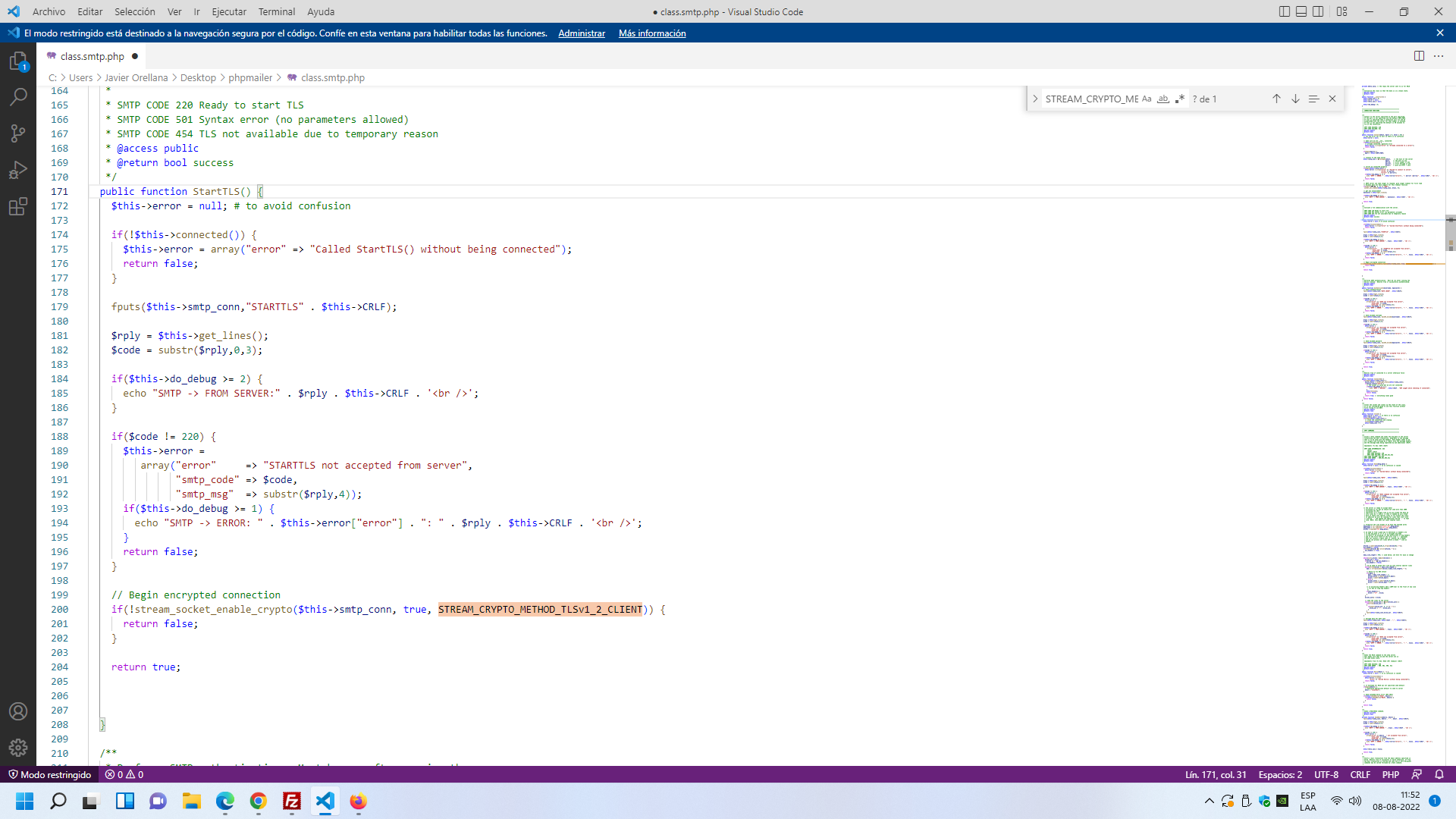Click line number 188 in the gutter
The image size is (1456, 819).
coord(59,436)
